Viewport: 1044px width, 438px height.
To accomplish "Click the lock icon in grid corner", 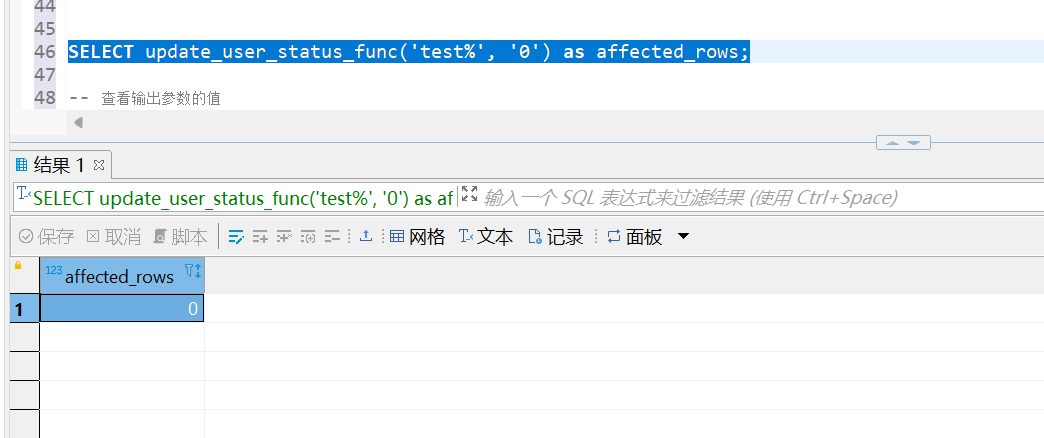I will coord(18,266).
